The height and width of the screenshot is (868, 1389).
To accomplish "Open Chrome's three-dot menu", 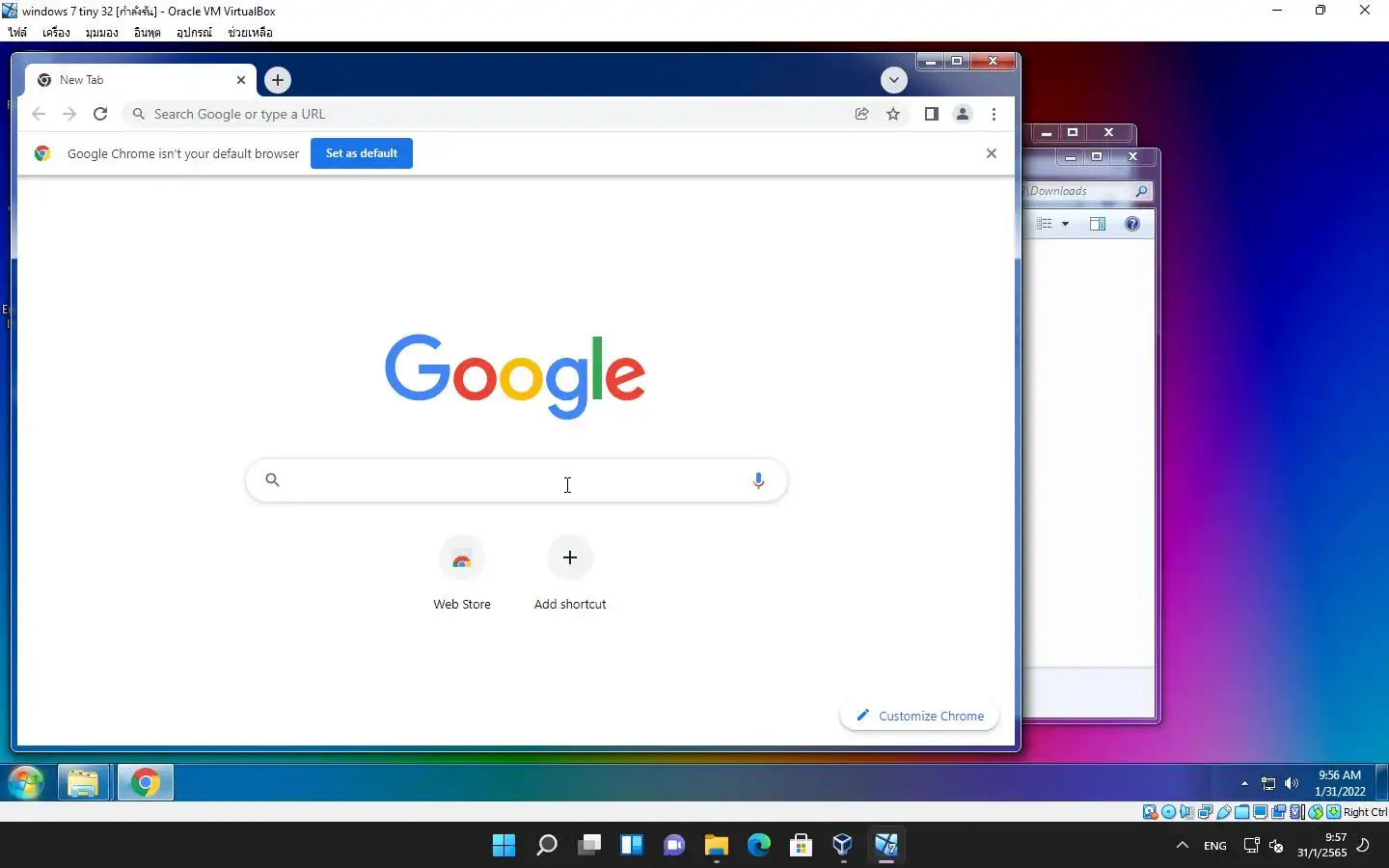I will click(x=994, y=114).
